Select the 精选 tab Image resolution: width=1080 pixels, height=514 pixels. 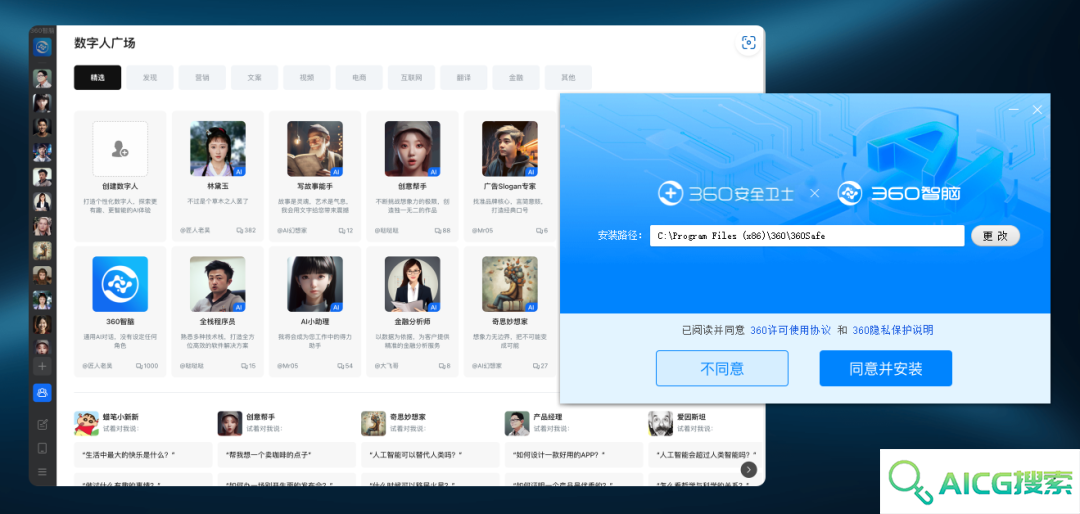coord(98,78)
